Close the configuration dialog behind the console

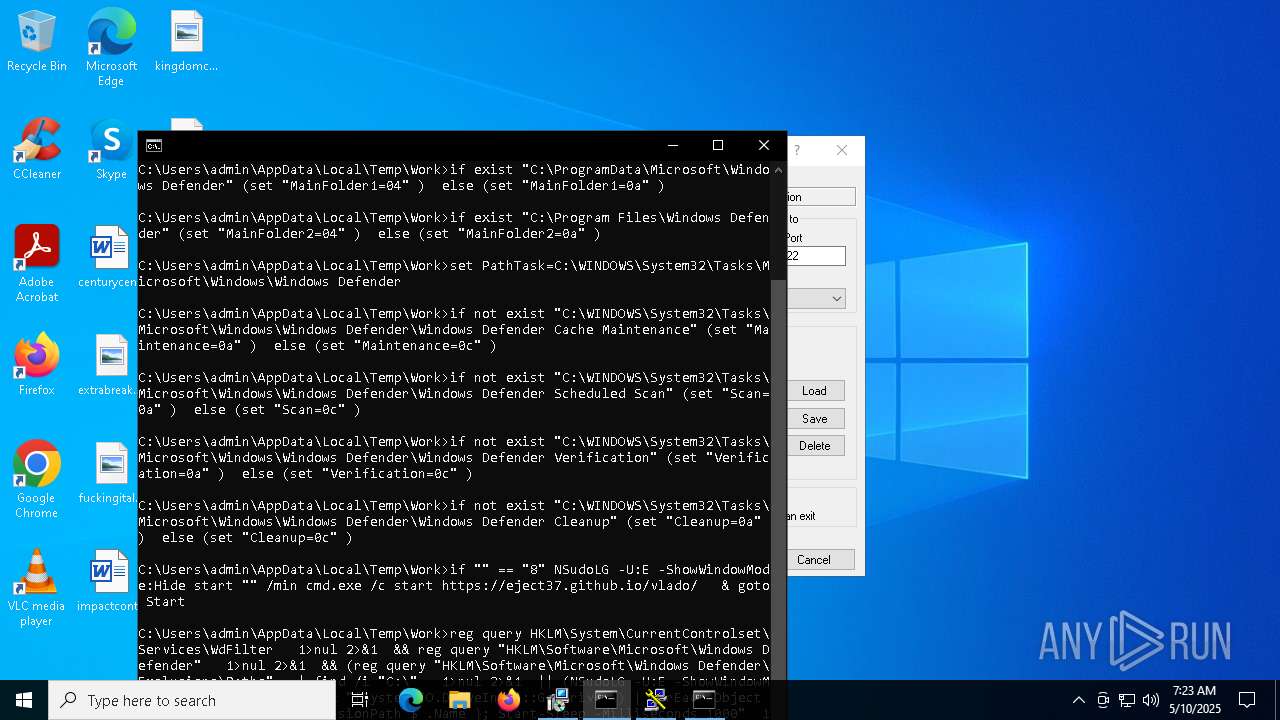(x=842, y=150)
